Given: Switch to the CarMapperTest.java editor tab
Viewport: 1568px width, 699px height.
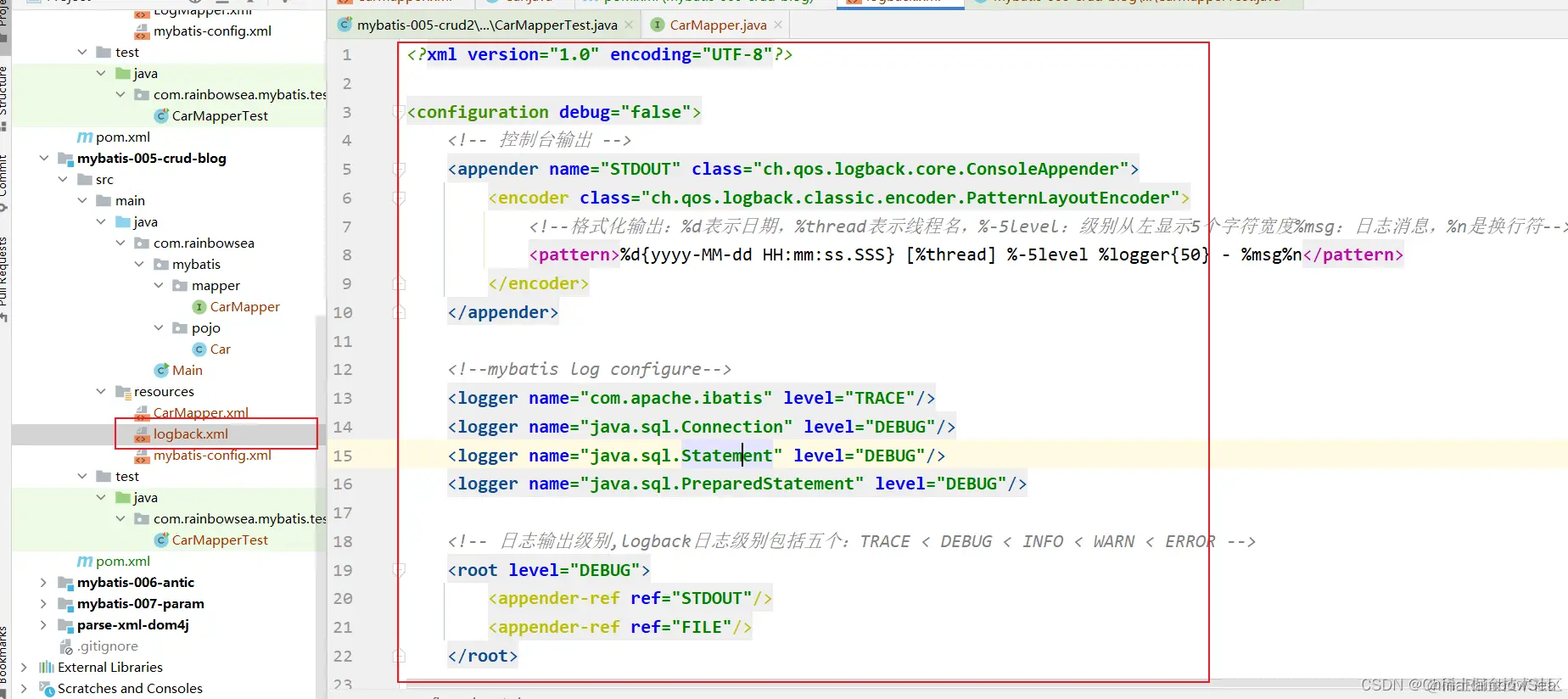Looking at the screenshot, I should (x=486, y=25).
